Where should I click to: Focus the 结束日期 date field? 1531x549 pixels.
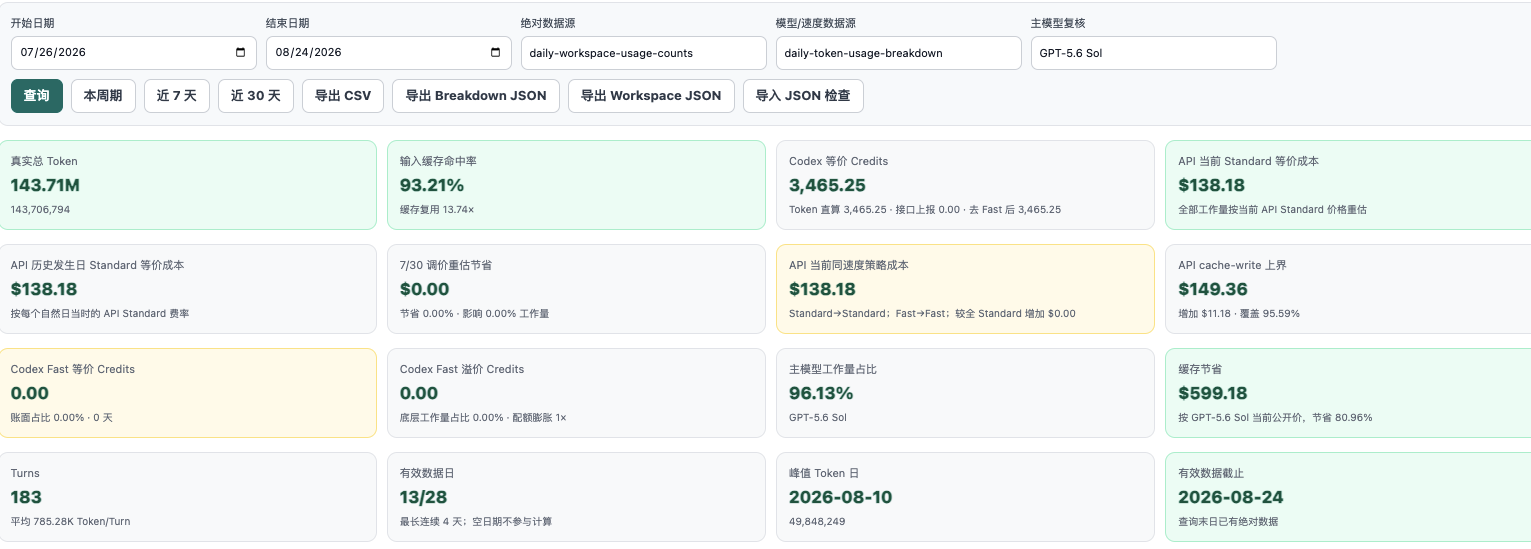tap(389, 53)
